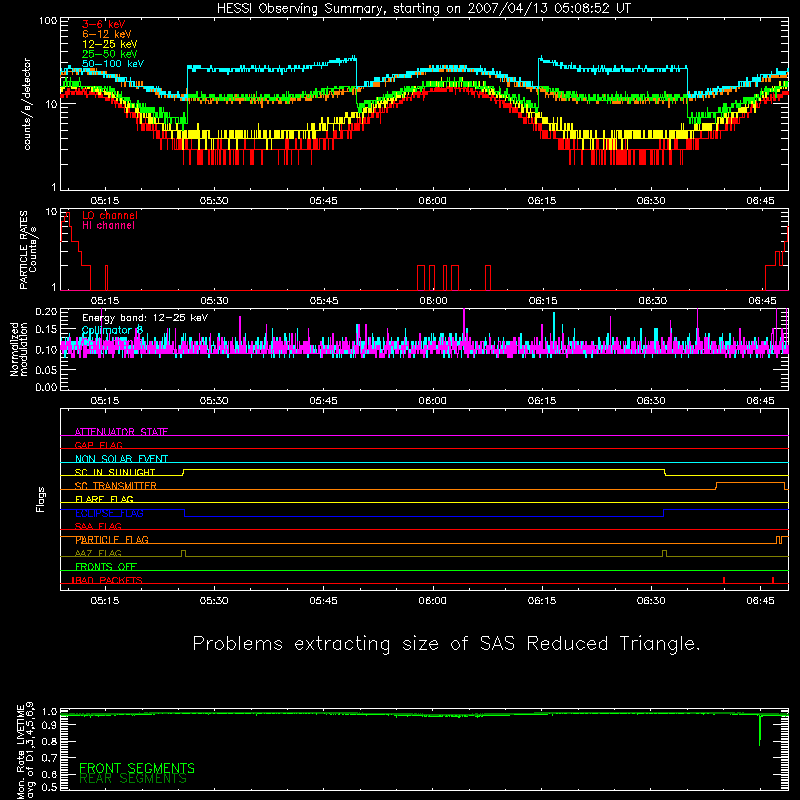Select the yellow "12-25 keV" legend entry
This screenshot has height=800, width=800.
(110, 44)
